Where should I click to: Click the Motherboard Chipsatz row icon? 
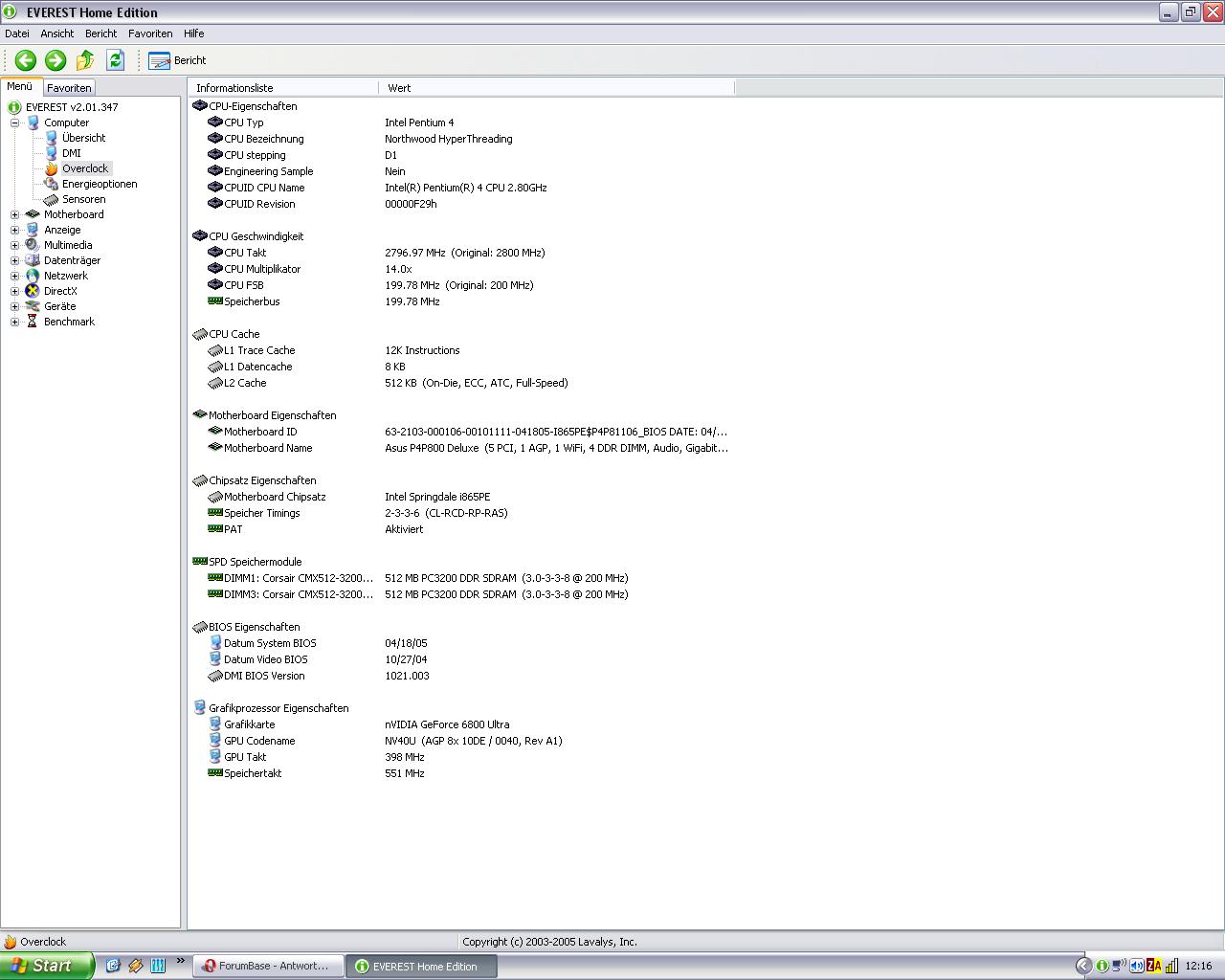[215, 497]
